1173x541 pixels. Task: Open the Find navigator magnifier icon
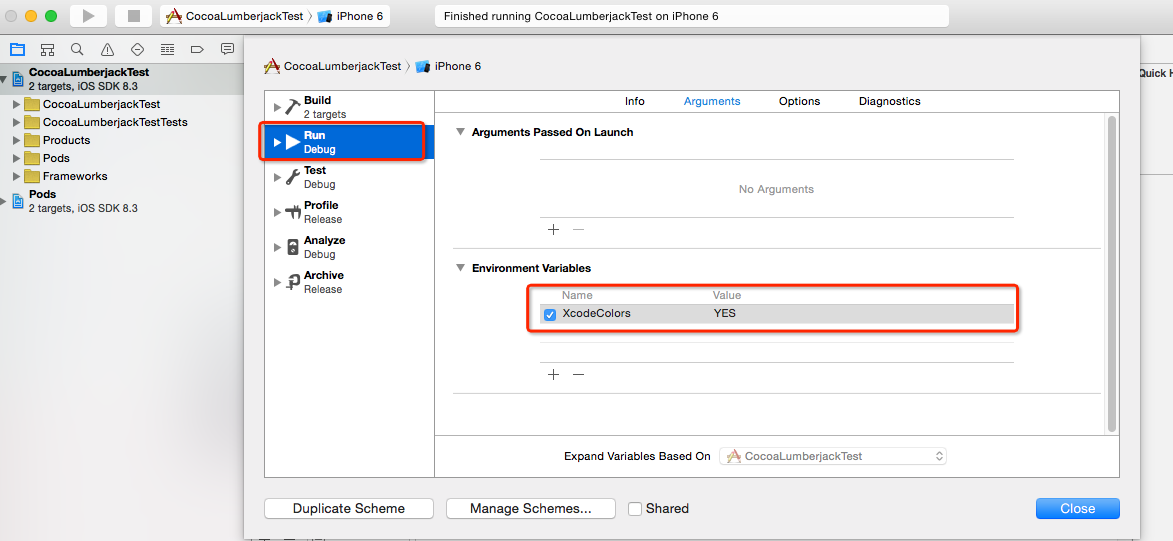tap(77, 49)
